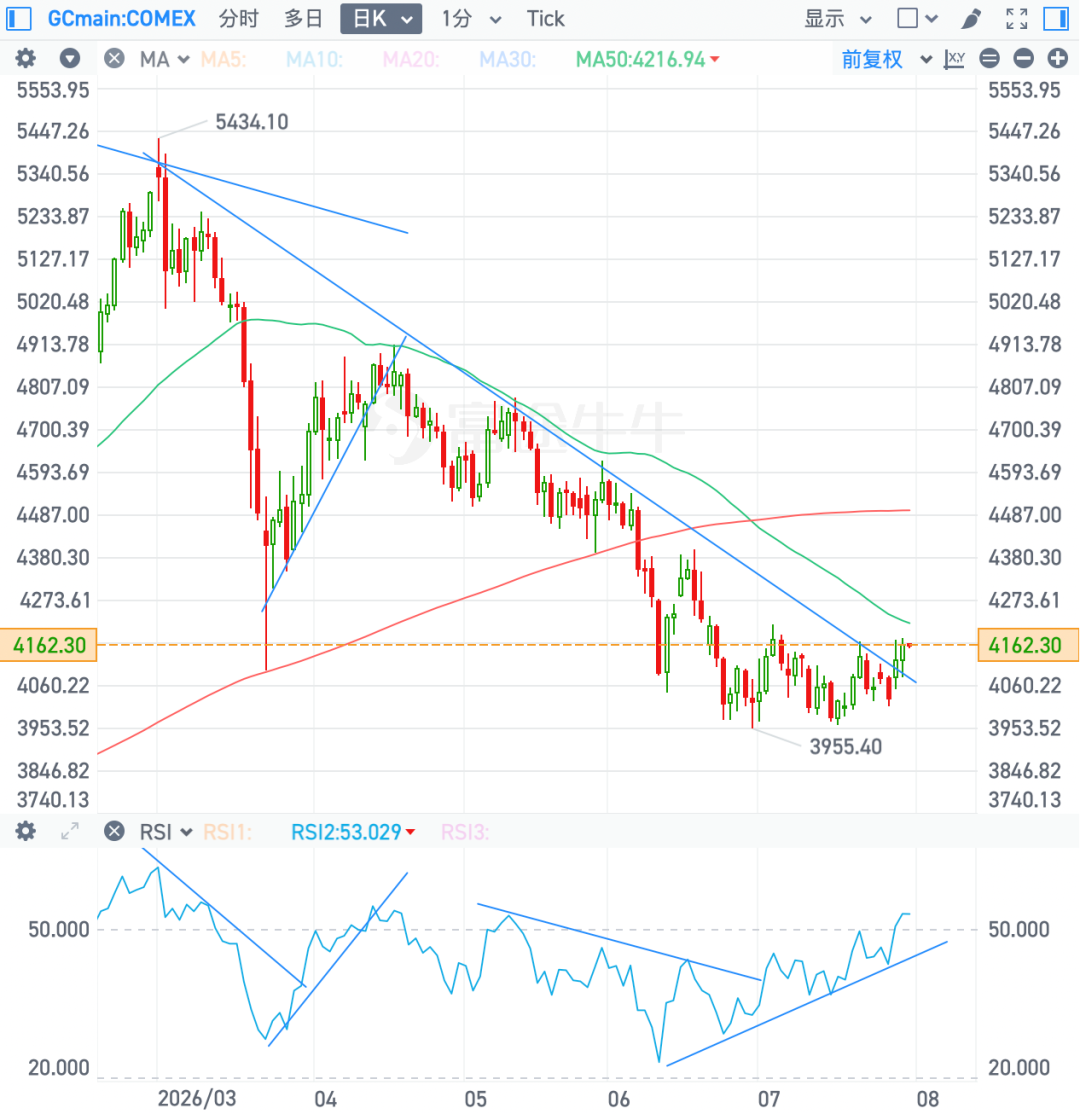
Task: Open RSI indicator settings gear
Action: tap(26, 831)
